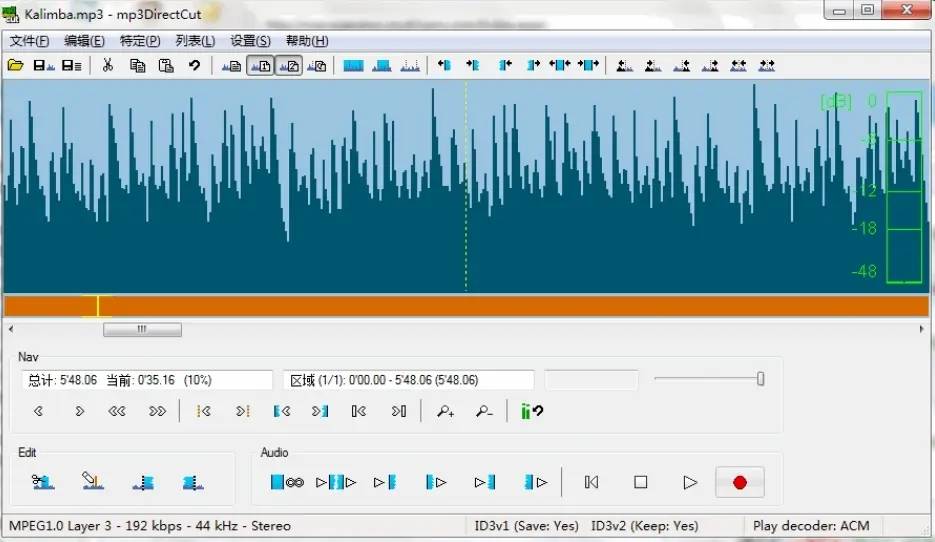Go to file beginning icon in Nav

(359, 411)
